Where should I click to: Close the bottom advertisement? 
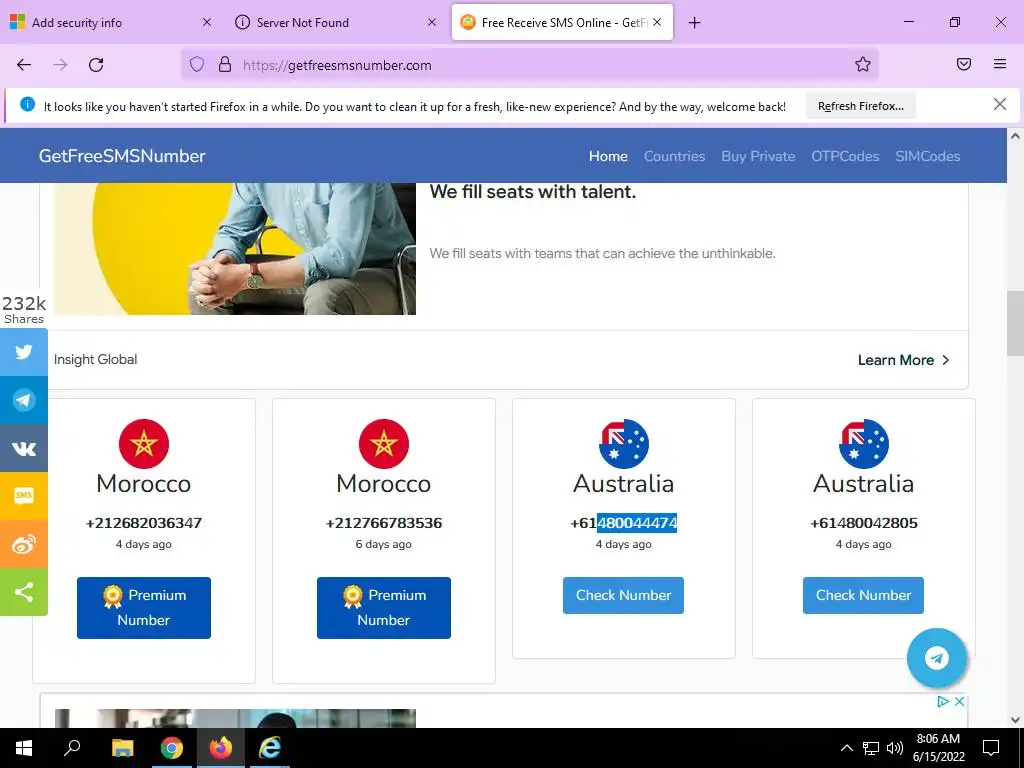coord(959,701)
